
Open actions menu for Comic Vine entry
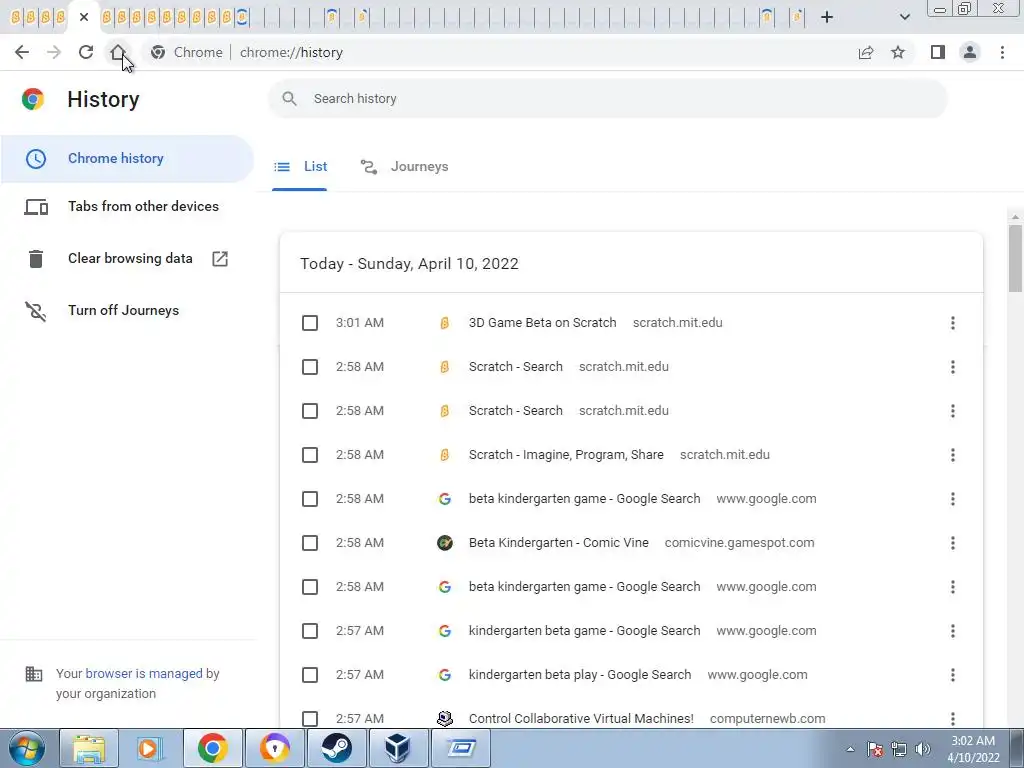click(953, 543)
